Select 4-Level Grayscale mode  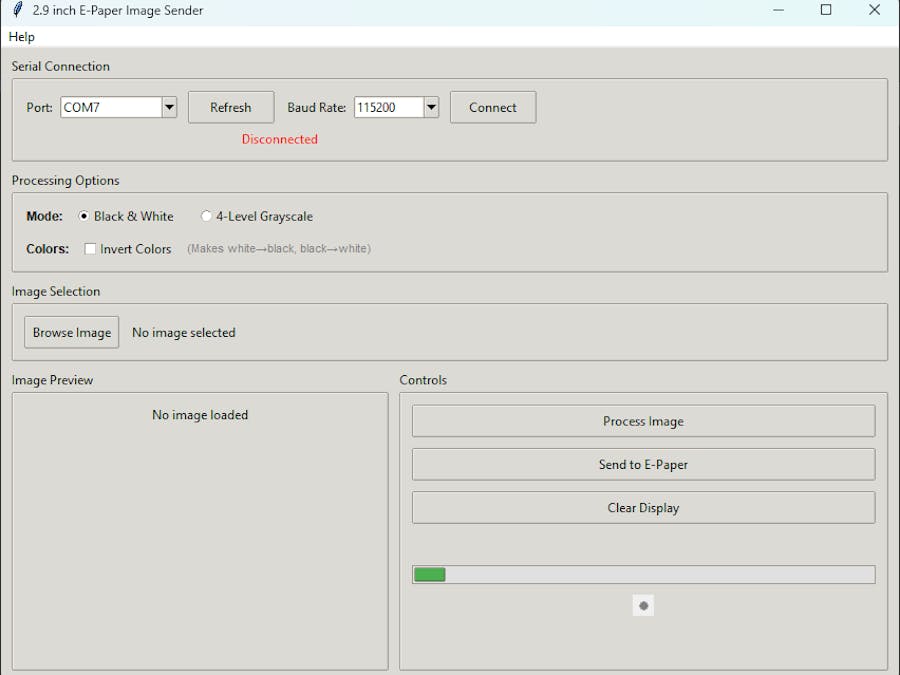pos(207,217)
